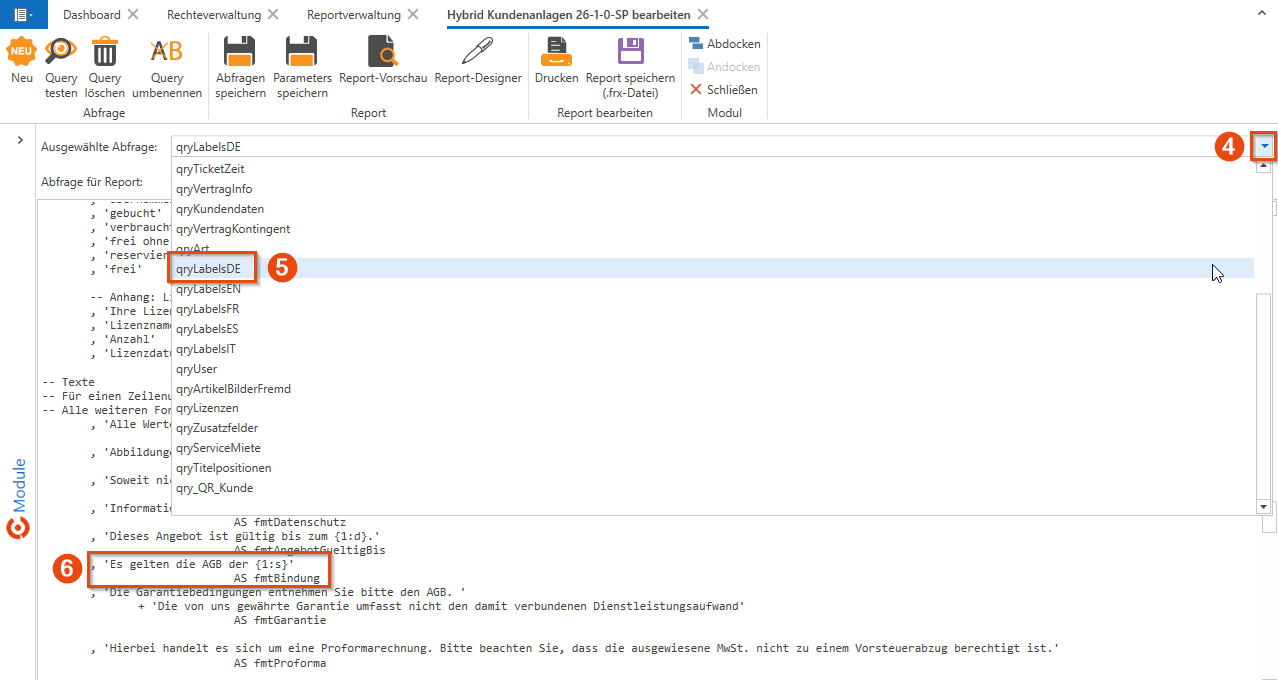Click Parameters speichern

coord(302,66)
